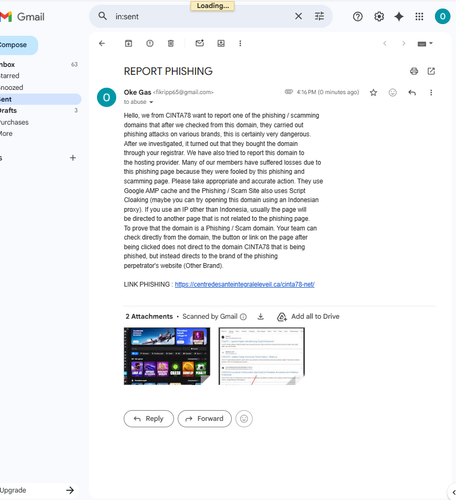Show the Scanned by Gmail info
This screenshot has width=456, height=500.
[243, 317]
